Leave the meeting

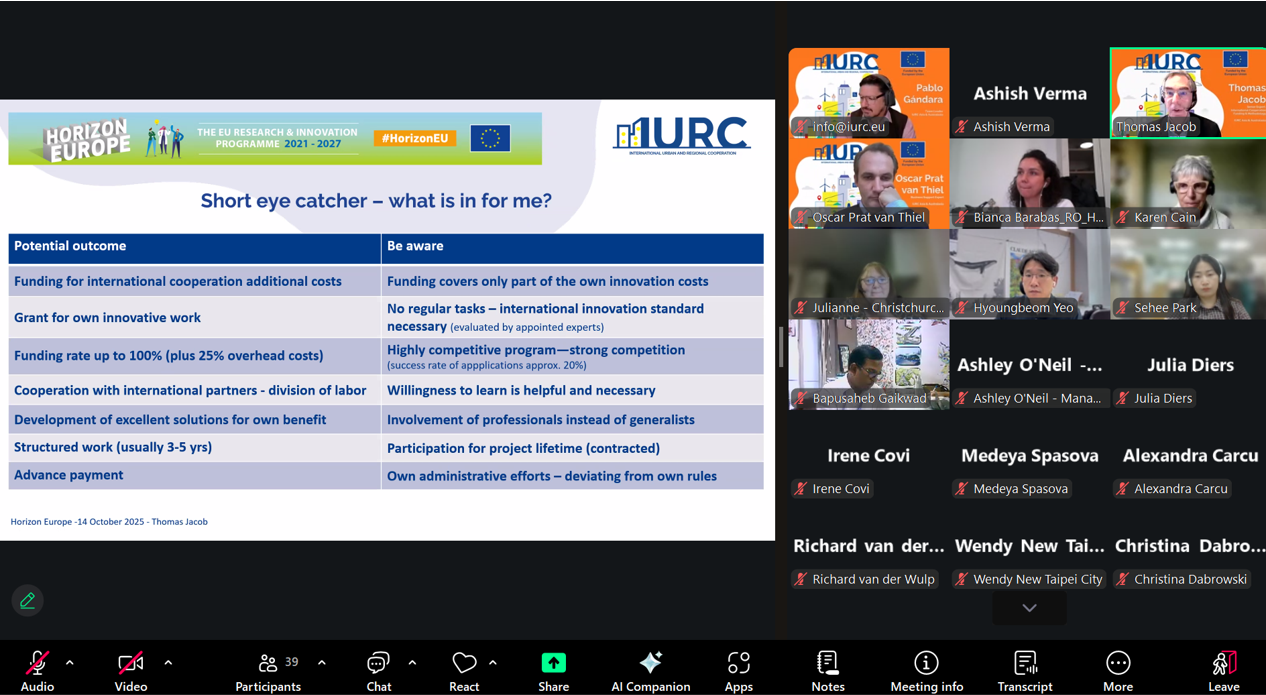(1223, 670)
